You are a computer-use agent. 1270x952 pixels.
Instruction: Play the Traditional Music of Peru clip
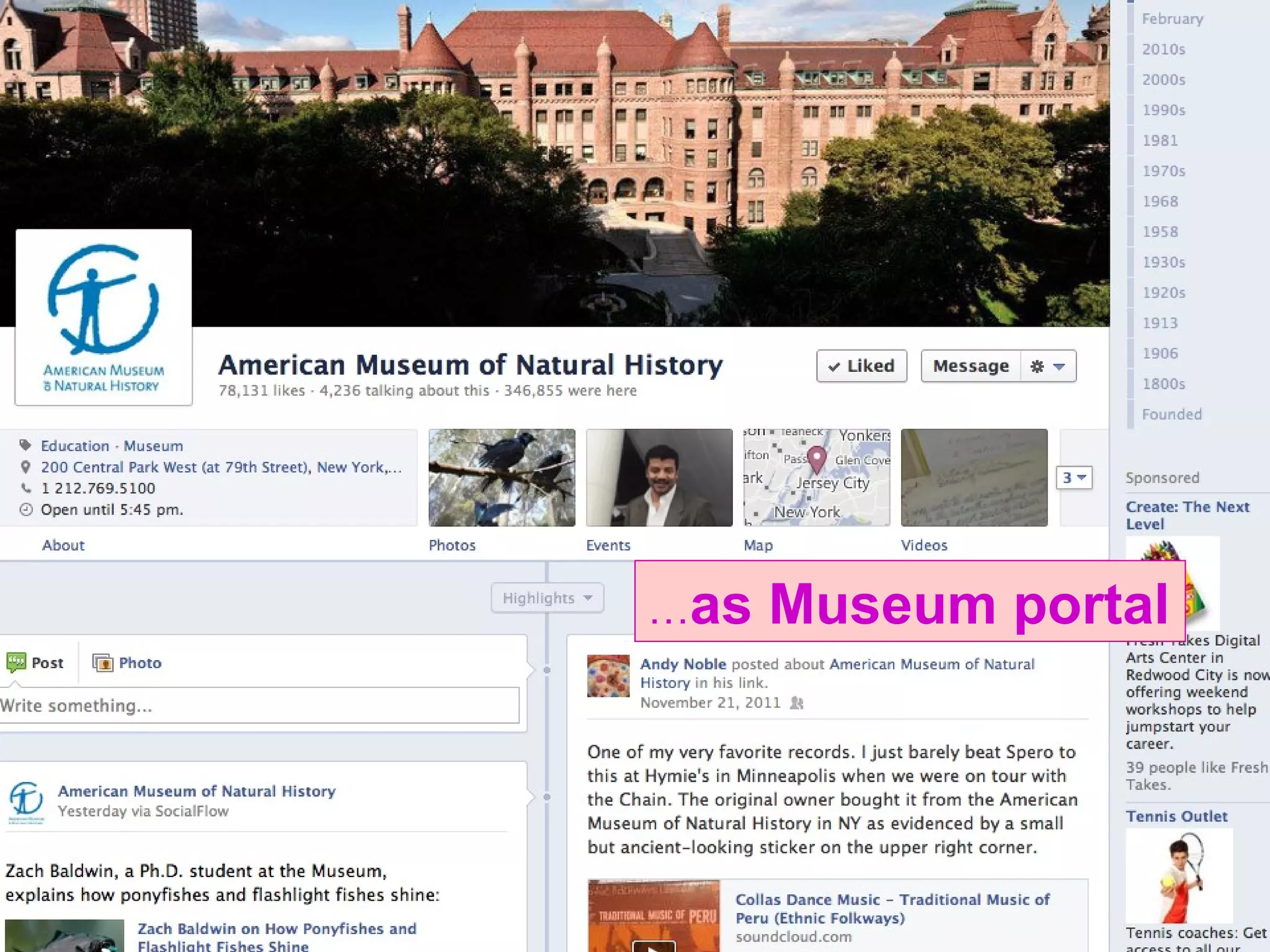[654, 946]
